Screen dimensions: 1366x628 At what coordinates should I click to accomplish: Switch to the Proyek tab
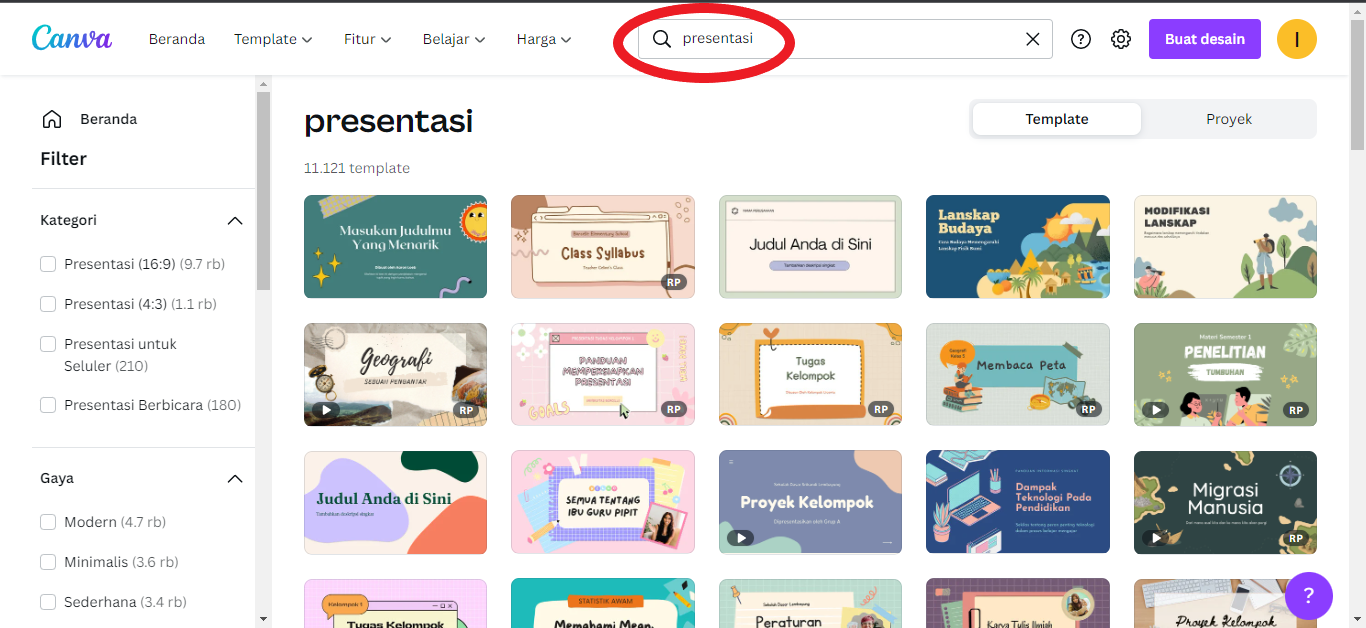tap(1229, 119)
